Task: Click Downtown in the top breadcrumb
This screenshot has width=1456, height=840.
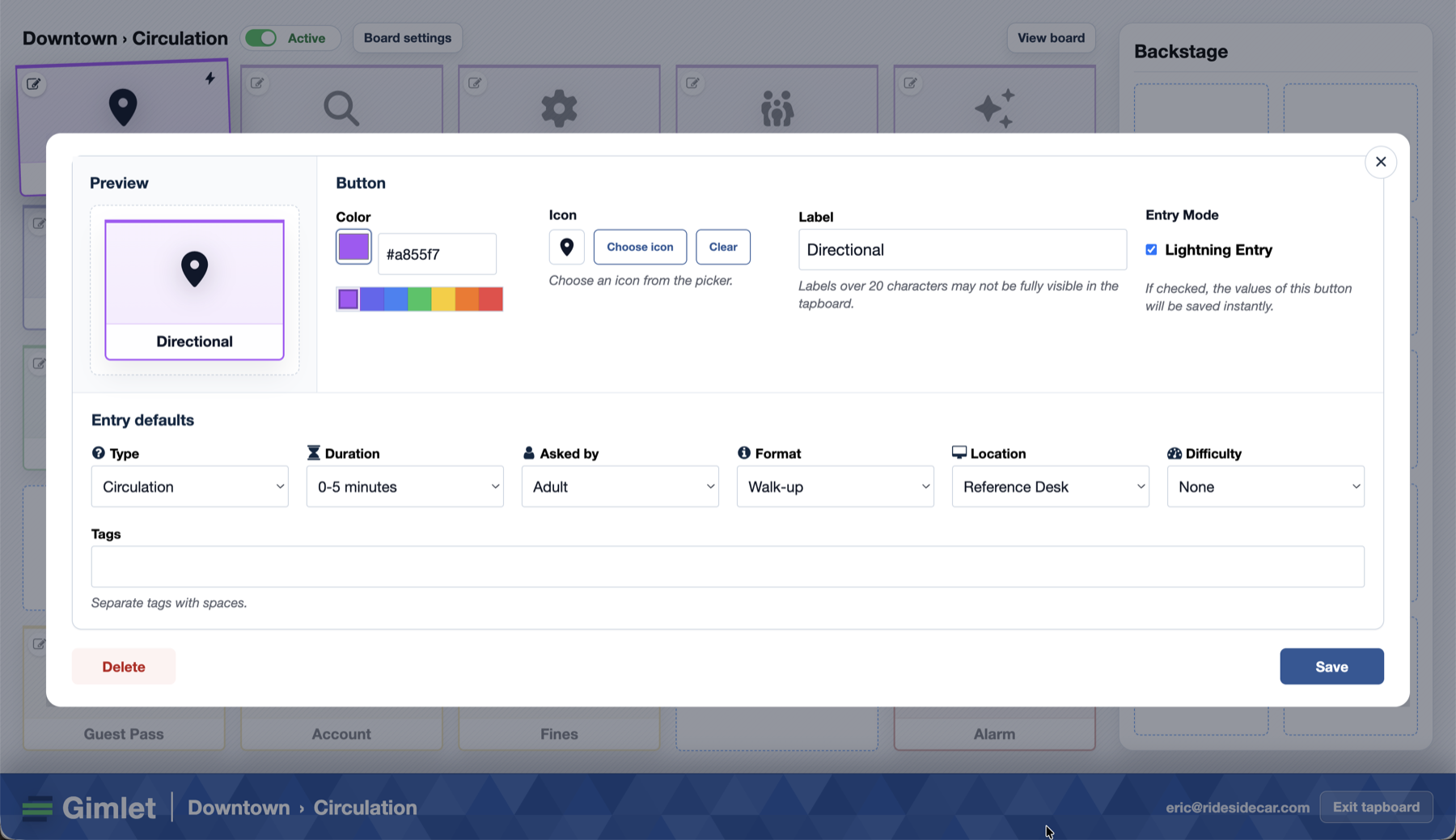Action: point(70,38)
